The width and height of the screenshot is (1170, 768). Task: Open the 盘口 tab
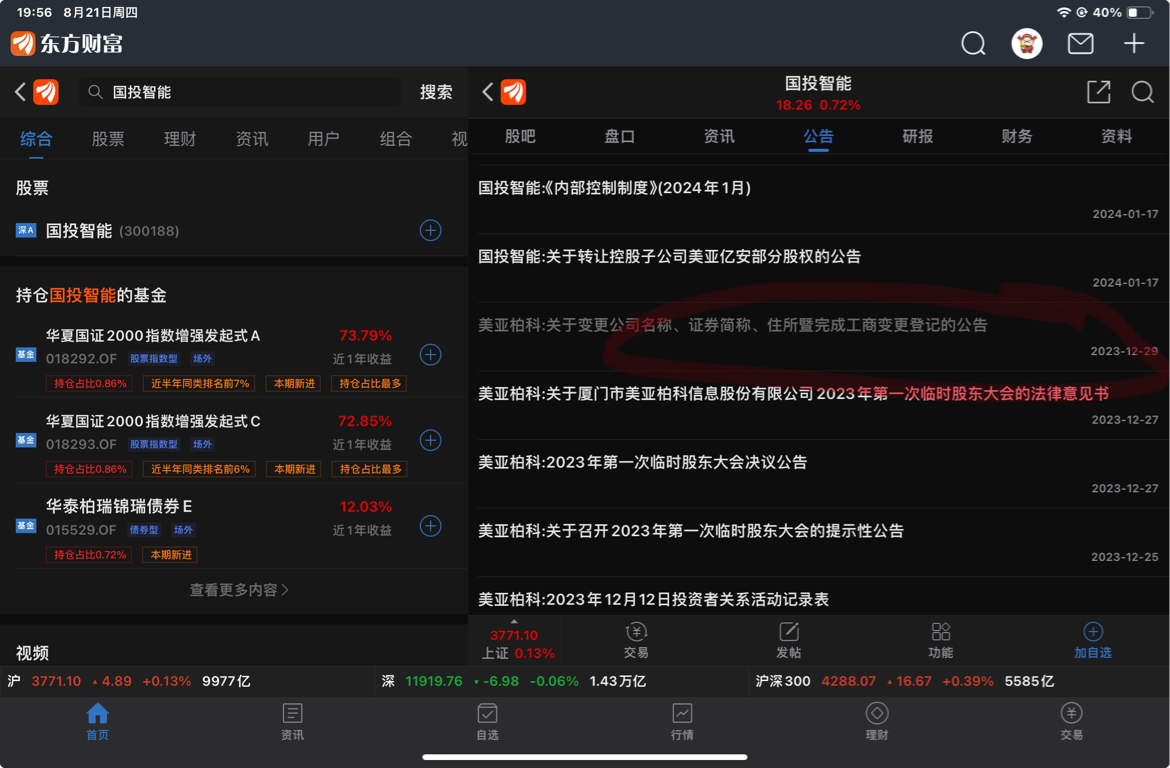(x=619, y=137)
